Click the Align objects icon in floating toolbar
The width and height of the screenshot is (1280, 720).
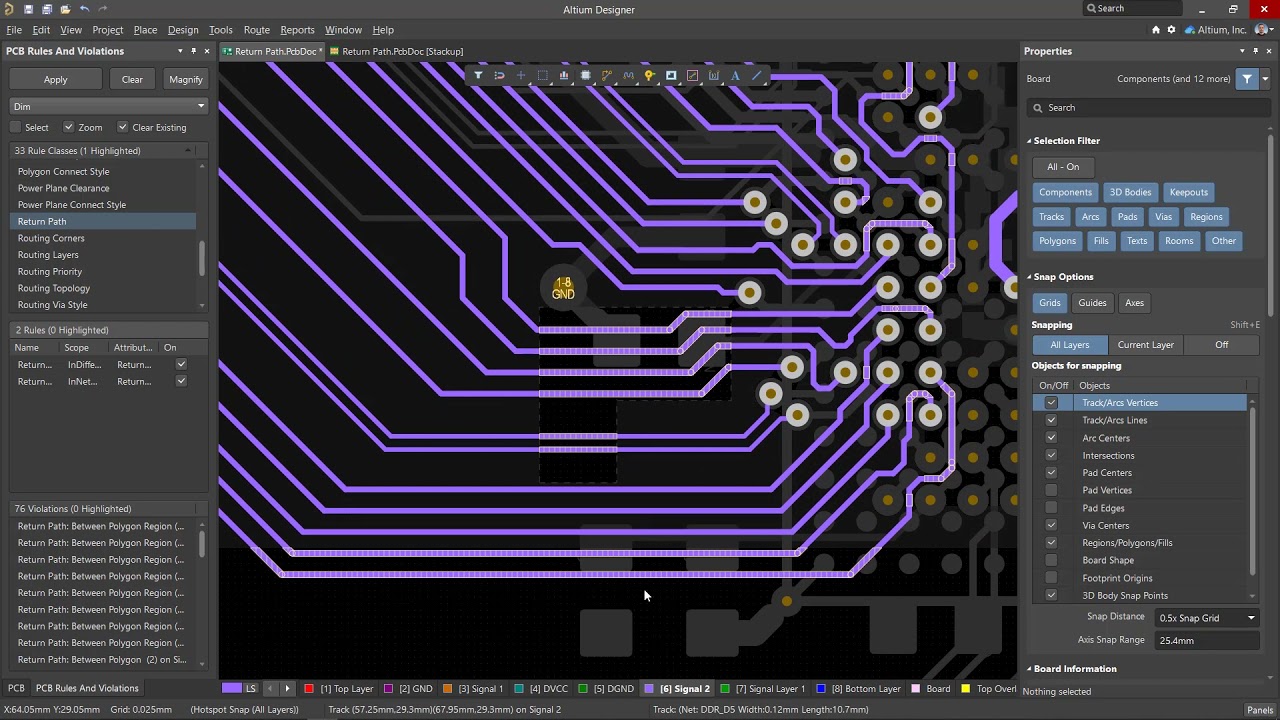tap(564, 75)
